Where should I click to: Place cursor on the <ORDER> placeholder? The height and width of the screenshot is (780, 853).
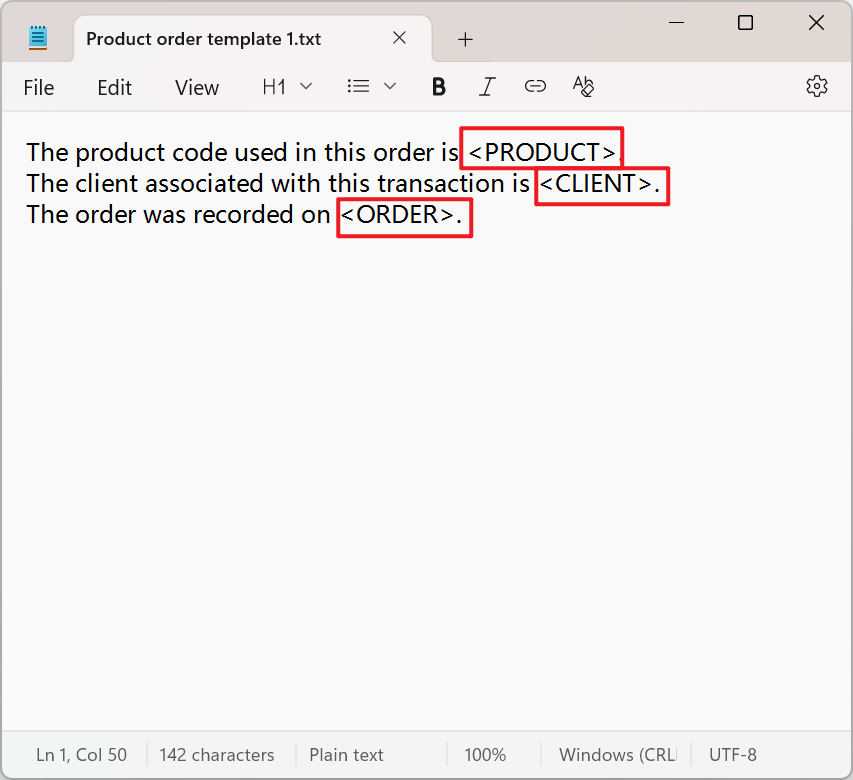click(x=397, y=214)
